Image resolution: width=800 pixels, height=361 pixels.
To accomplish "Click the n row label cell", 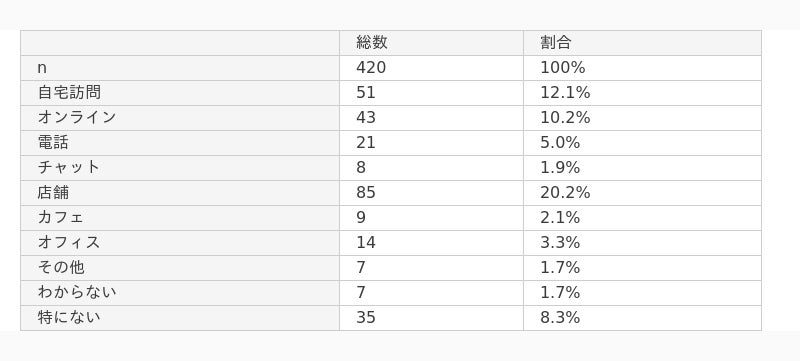I will click(180, 68).
